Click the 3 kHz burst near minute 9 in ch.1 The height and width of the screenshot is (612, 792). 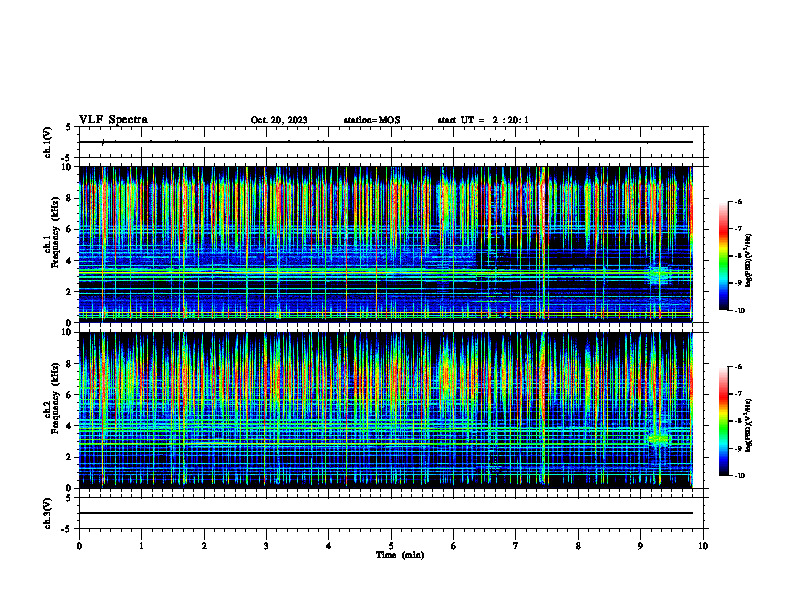(x=658, y=275)
